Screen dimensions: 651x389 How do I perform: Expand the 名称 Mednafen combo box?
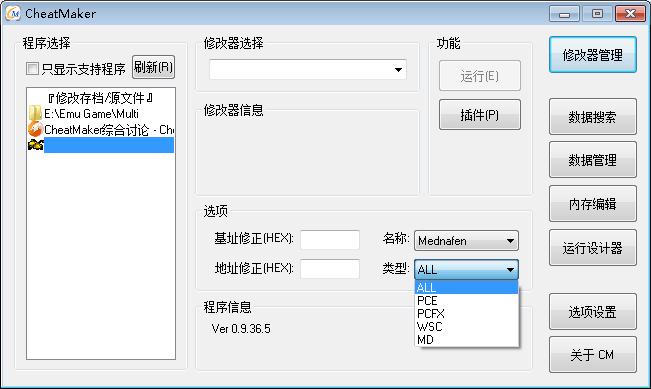pos(466,241)
